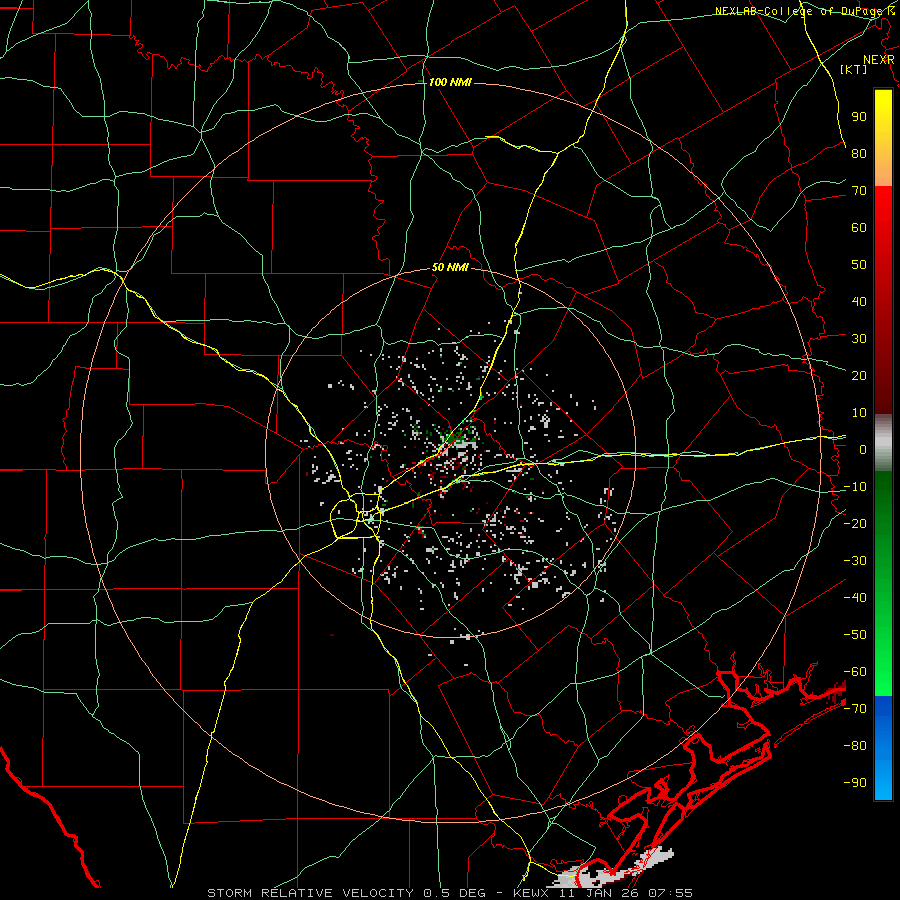The image size is (900, 900).
Task: Click the 70 value on the velocity scale
Action: pyautogui.click(x=859, y=191)
